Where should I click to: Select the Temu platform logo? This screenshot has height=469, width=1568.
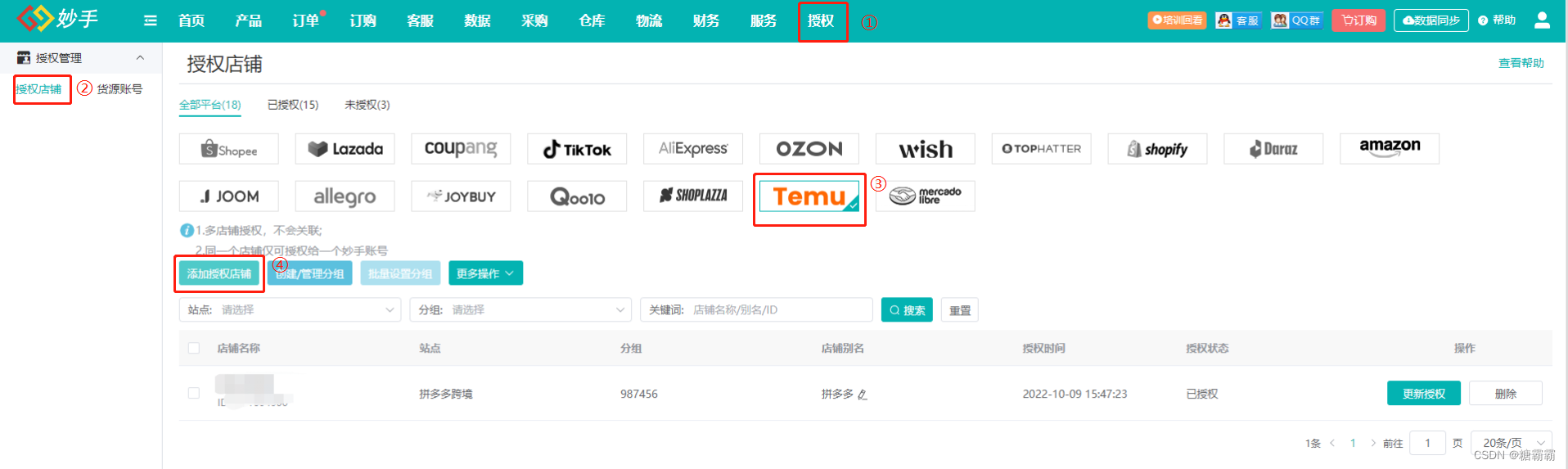click(x=809, y=196)
